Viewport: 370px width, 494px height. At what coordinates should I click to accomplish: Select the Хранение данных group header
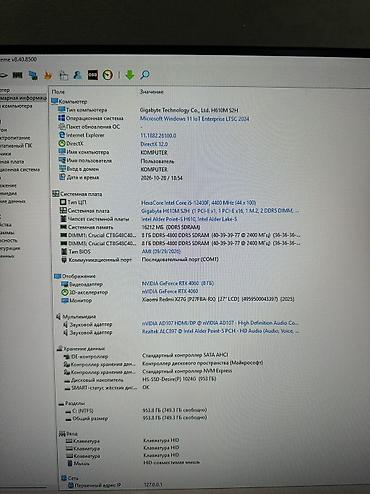81,348
